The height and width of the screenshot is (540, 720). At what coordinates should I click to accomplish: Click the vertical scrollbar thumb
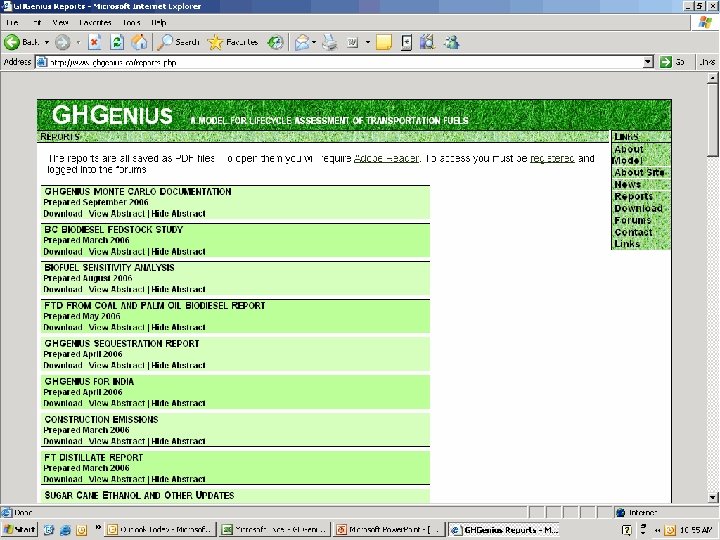[712, 120]
